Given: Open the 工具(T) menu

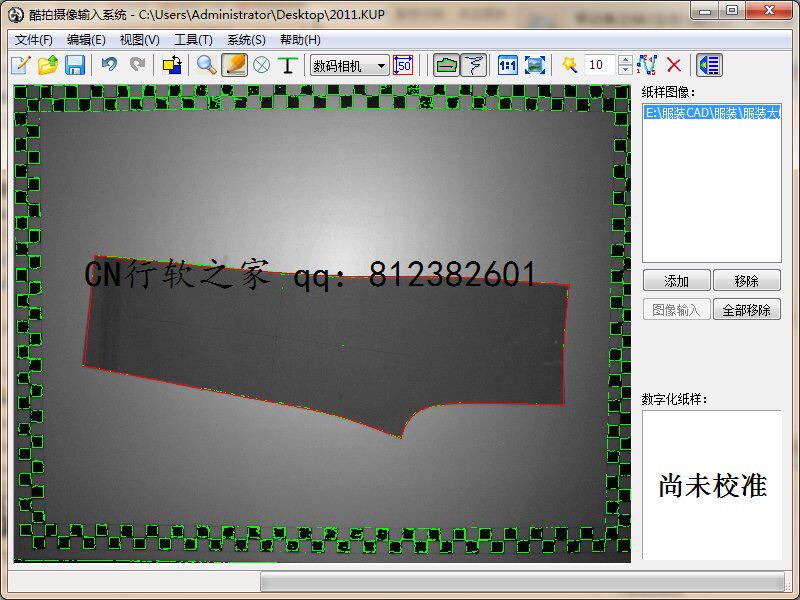Looking at the screenshot, I should point(193,40).
